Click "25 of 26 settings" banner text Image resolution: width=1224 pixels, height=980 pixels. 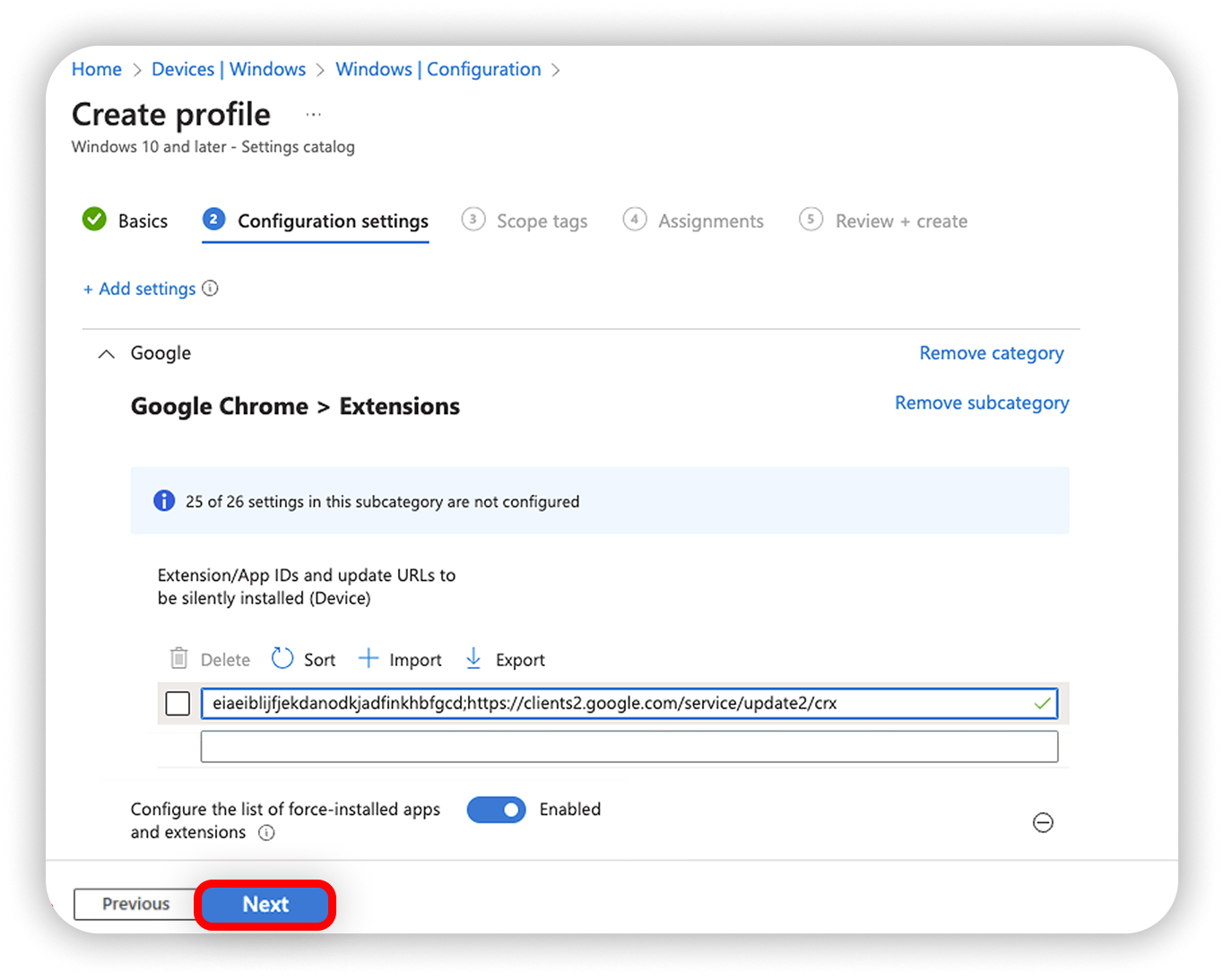382,501
